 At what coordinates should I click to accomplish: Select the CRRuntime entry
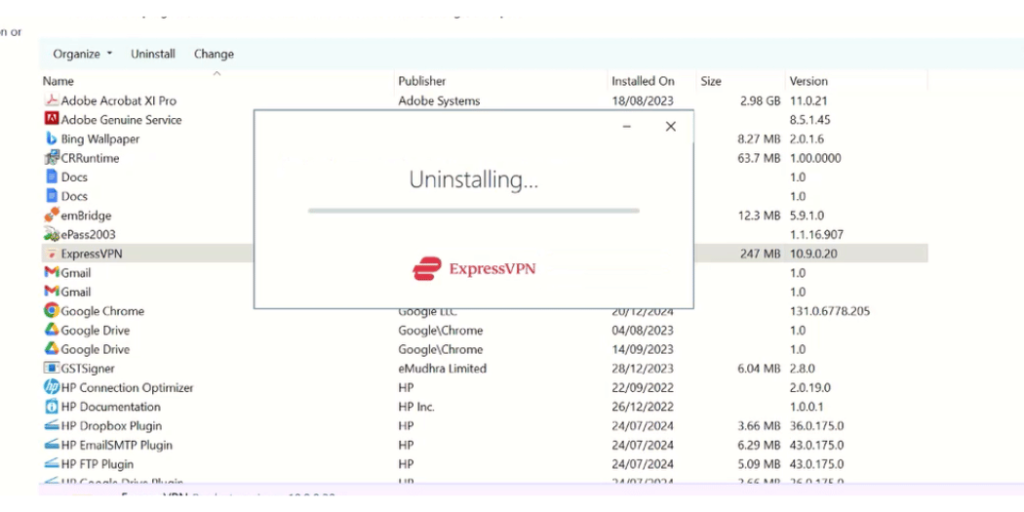(90, 158)
